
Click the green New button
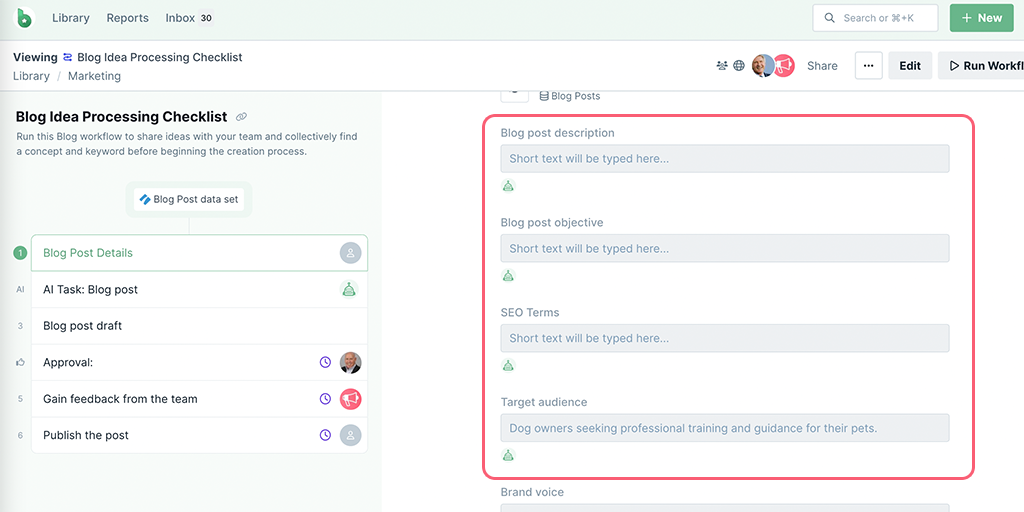coord(982,18)
